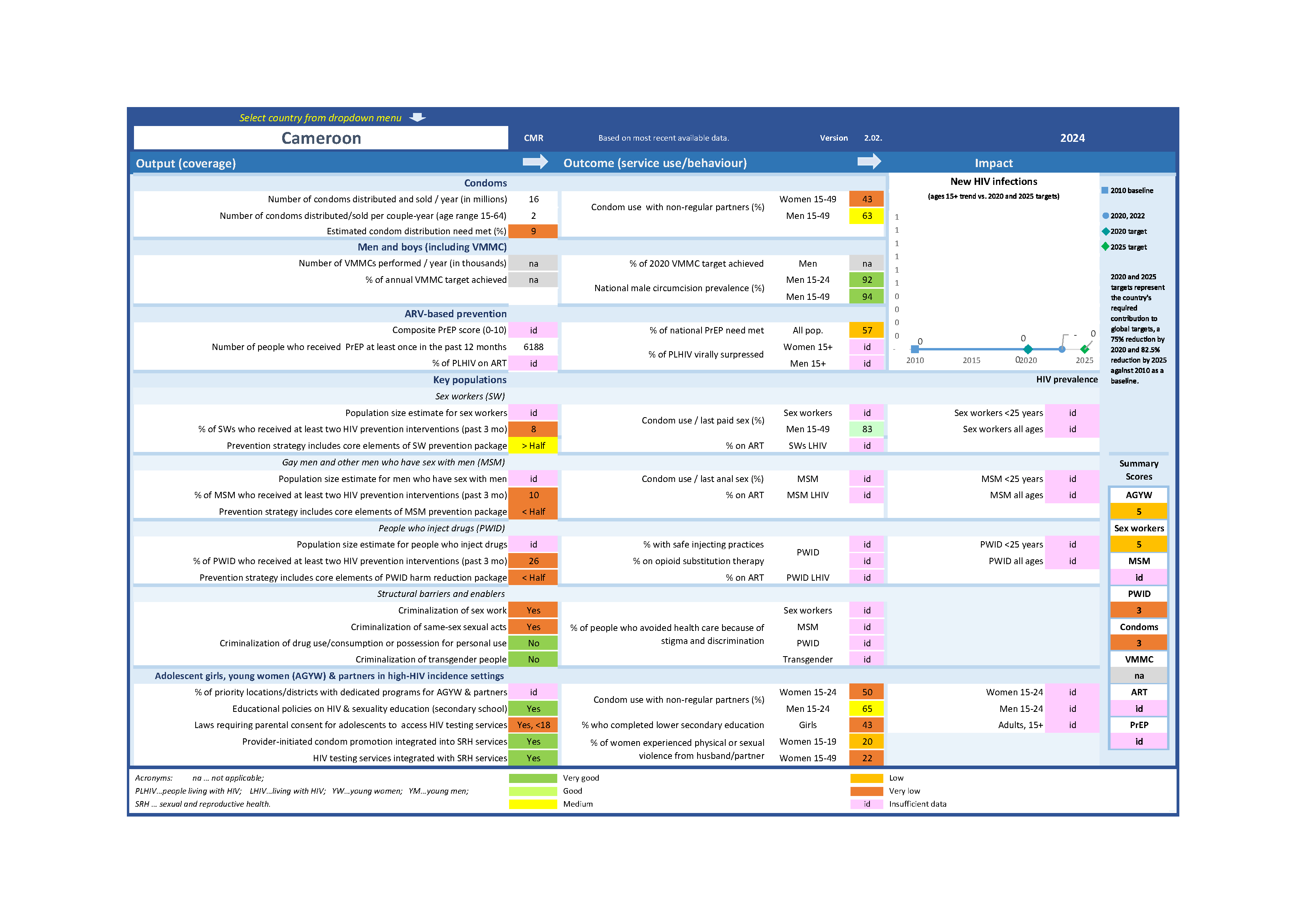Click the Version 2.02. label

point(851,138)
